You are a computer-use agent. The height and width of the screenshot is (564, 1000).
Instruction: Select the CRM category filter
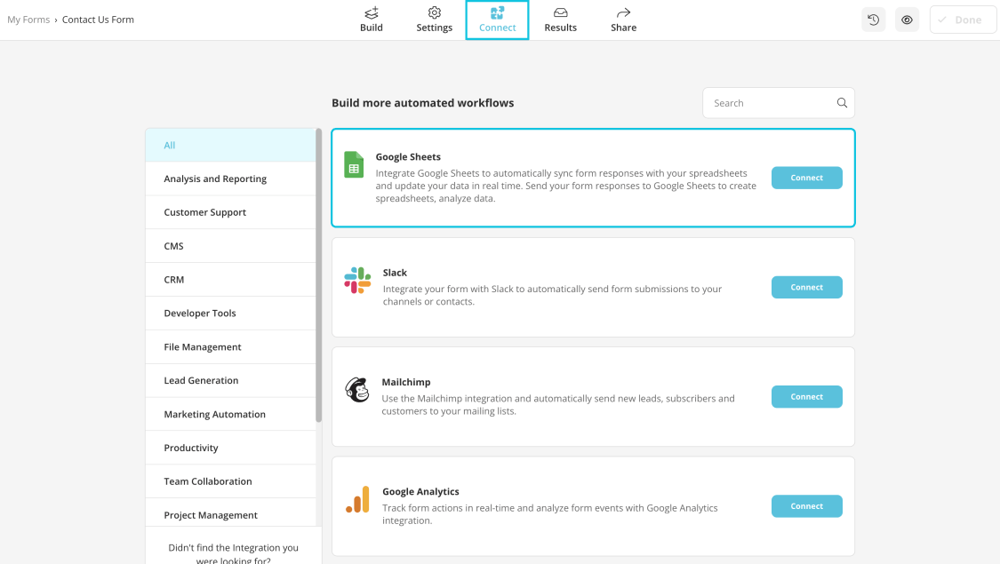tap(174, 280)
